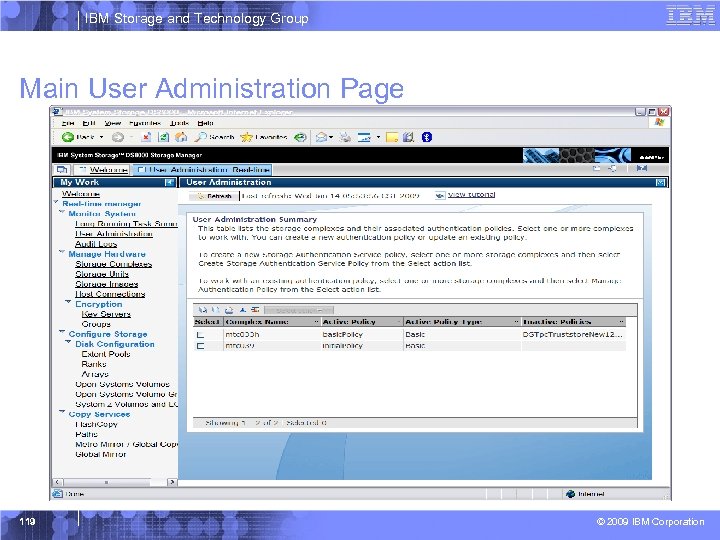The height and width of the screenshot is (540, 720).
Task: Click the DGTpcTruststoreNew12... inactive policy cell
Action: pyautogui.click(x=573, y=335)
